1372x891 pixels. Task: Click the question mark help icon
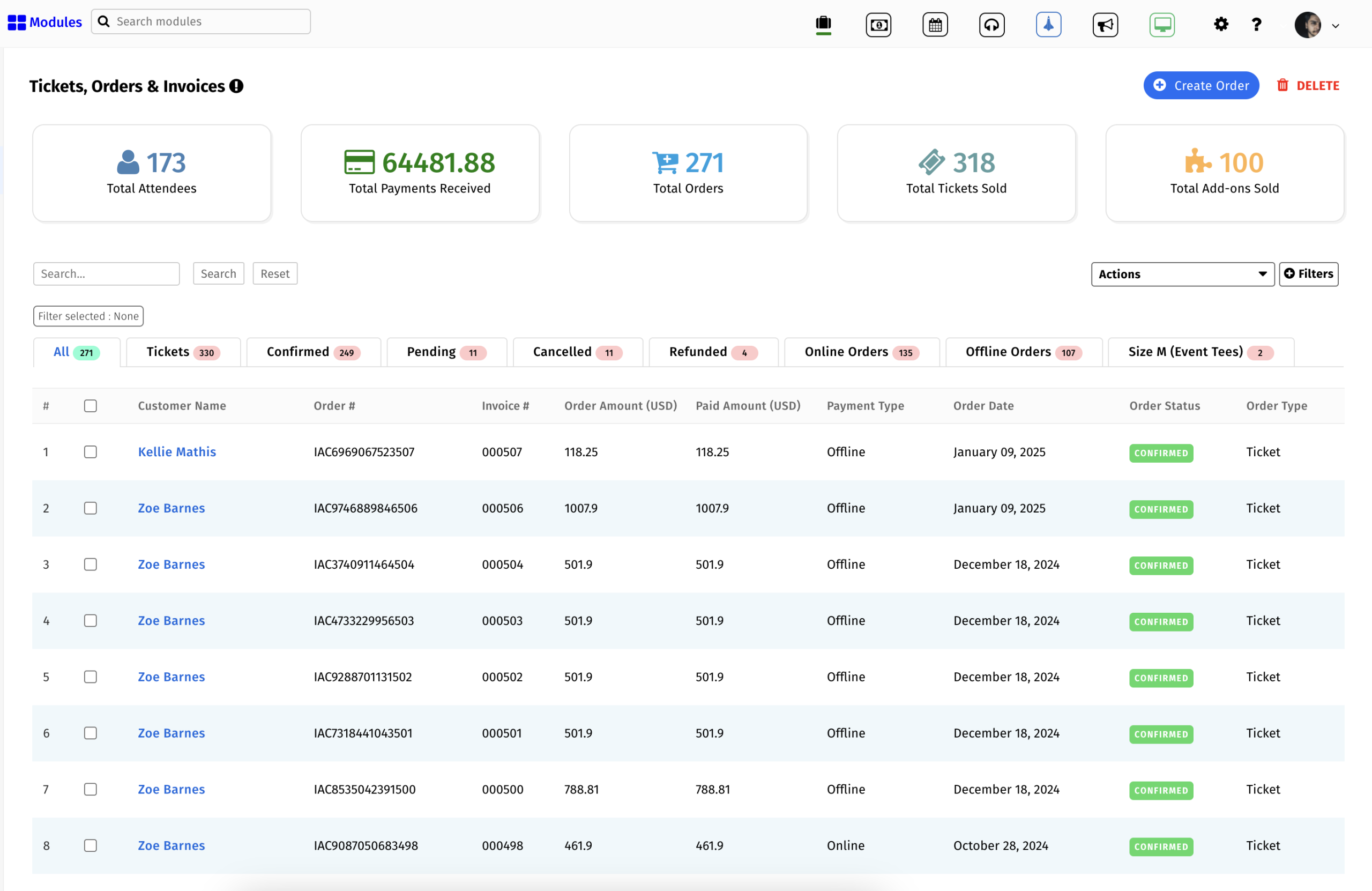[1256, 25]
